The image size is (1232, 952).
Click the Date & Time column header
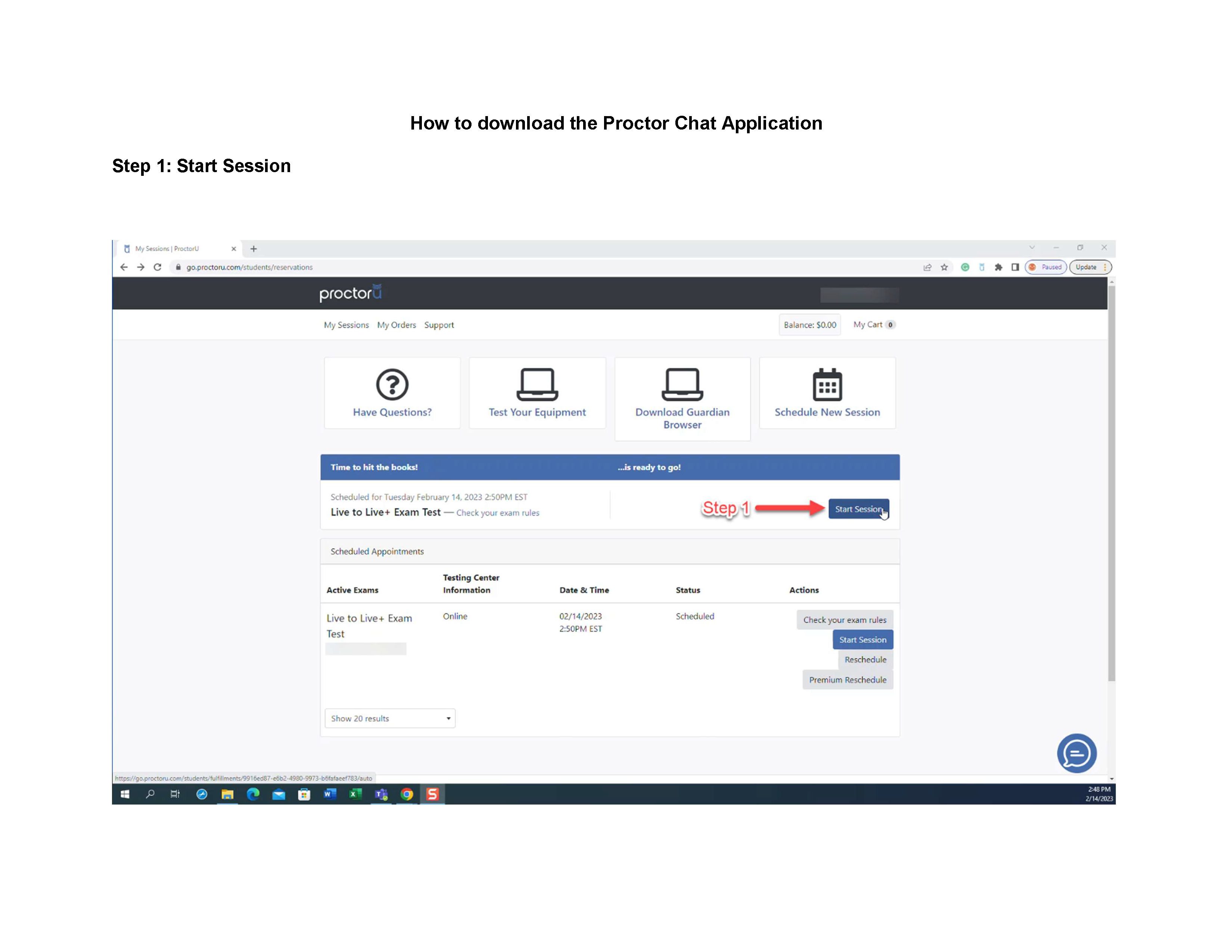coord(584,590)
